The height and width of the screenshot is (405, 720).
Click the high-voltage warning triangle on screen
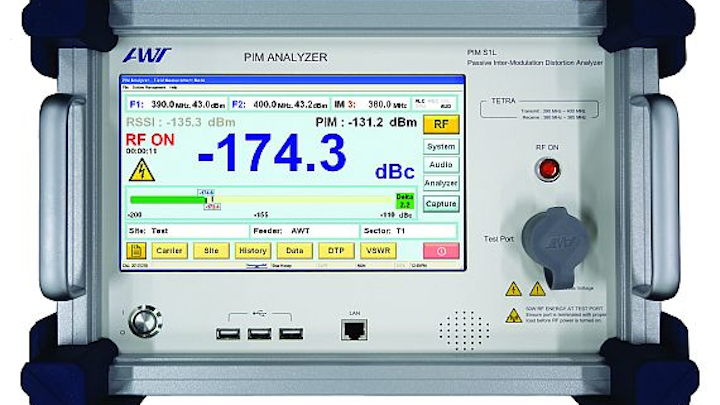tap(142, 170)
